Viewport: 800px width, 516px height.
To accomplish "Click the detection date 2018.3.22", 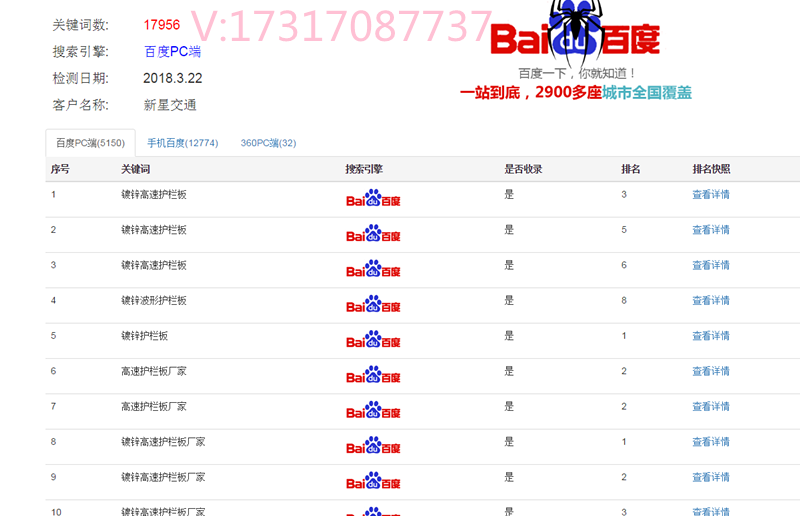I will click(172, 78).
